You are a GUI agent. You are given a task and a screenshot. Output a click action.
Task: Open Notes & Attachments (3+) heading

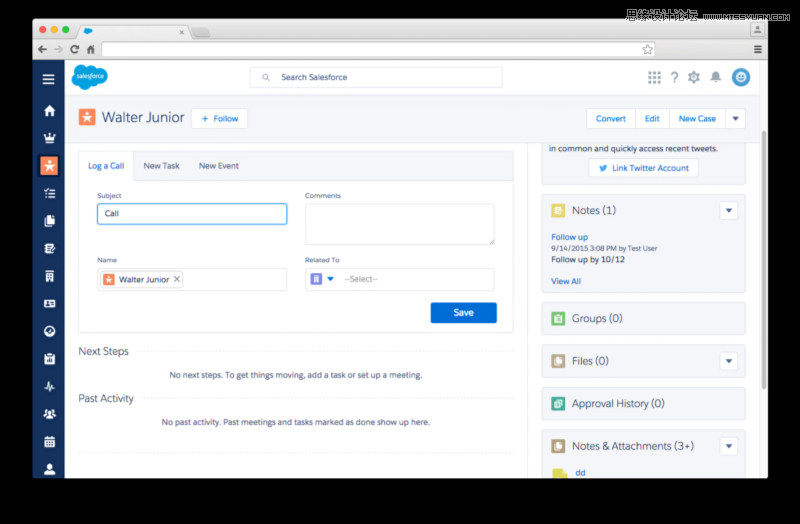pos(633,446)
